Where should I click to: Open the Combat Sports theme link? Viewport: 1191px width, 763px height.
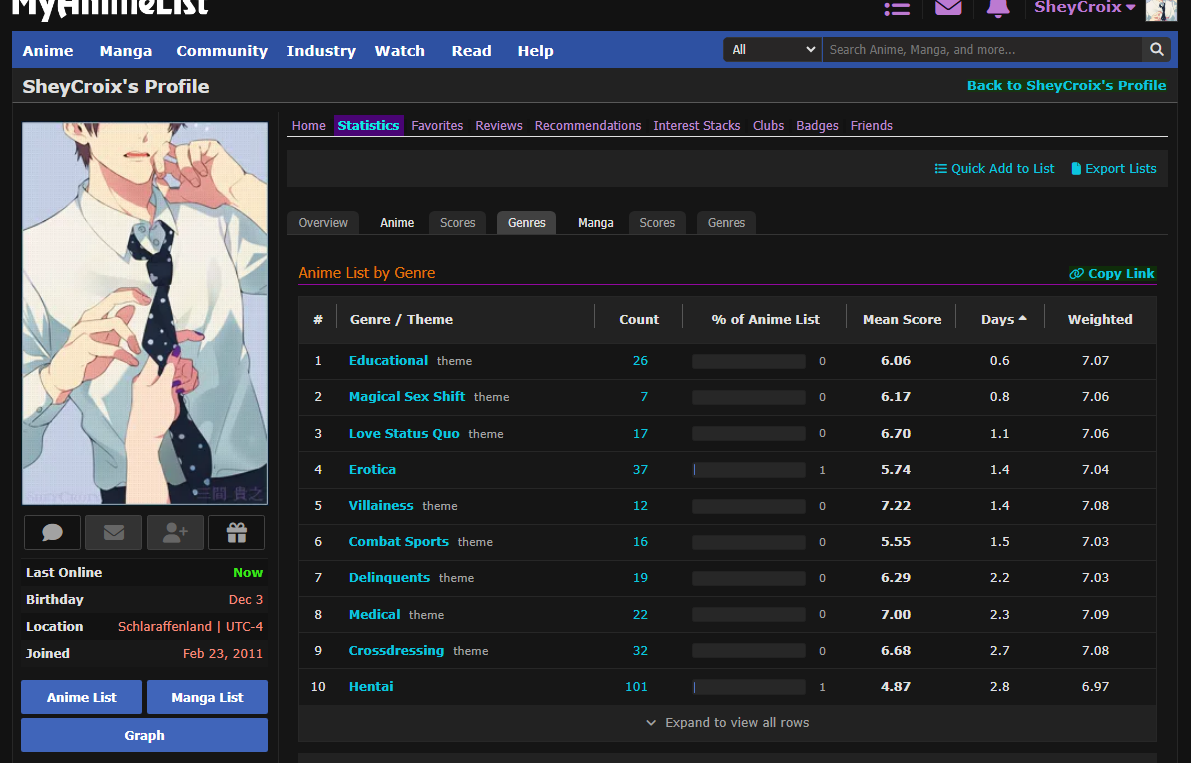[x=399, y=541]
